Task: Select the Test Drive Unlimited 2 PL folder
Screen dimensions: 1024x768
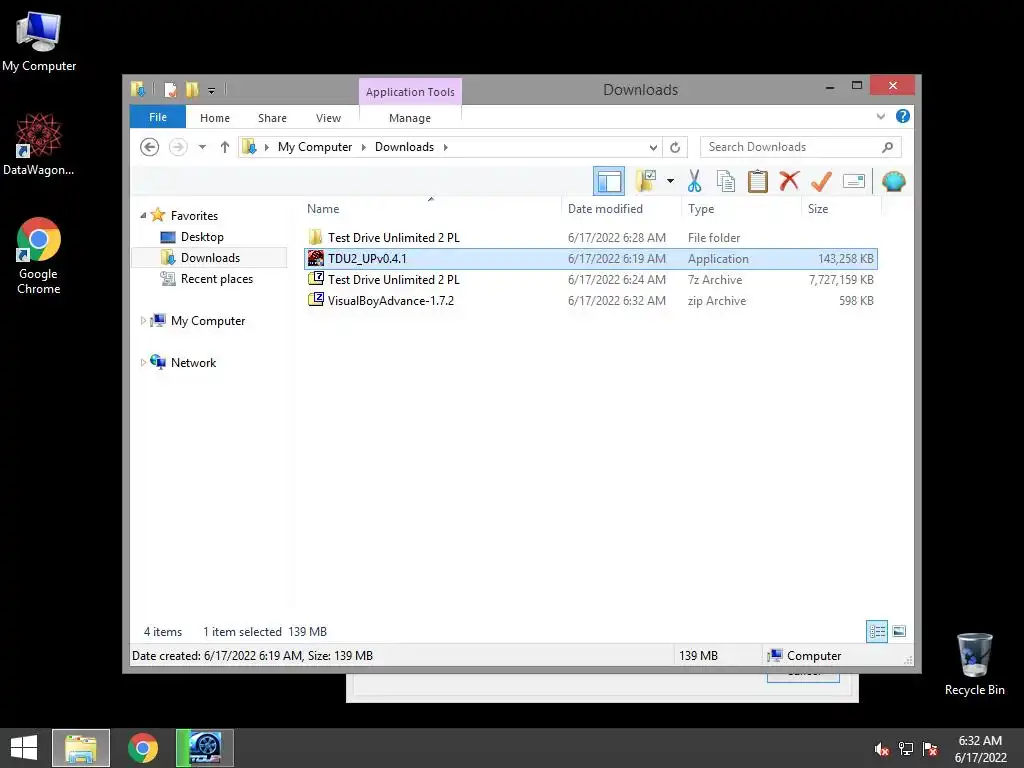Action: point(591,238)
